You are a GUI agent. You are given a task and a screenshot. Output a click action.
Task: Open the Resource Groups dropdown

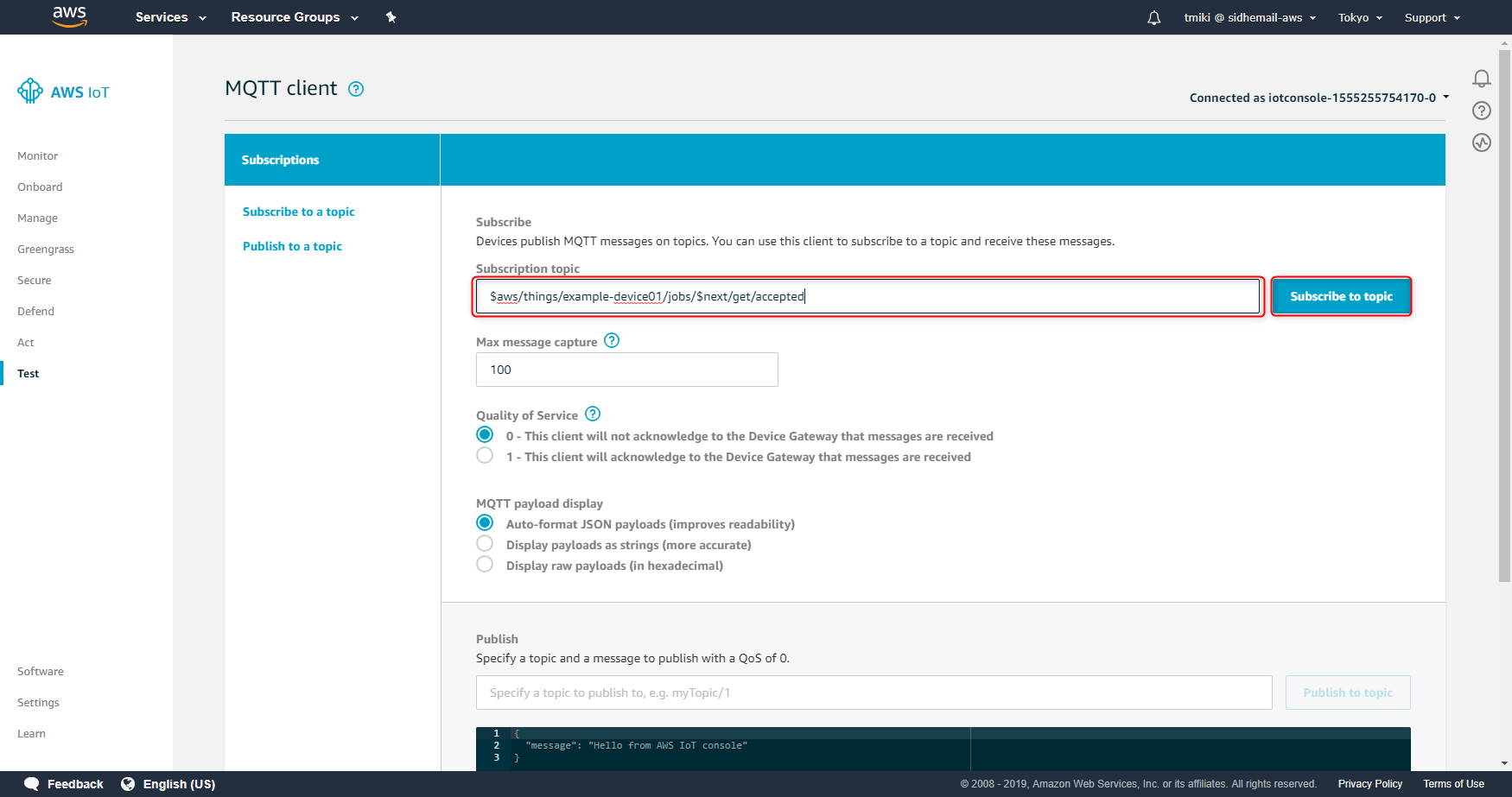coord(295,17)
